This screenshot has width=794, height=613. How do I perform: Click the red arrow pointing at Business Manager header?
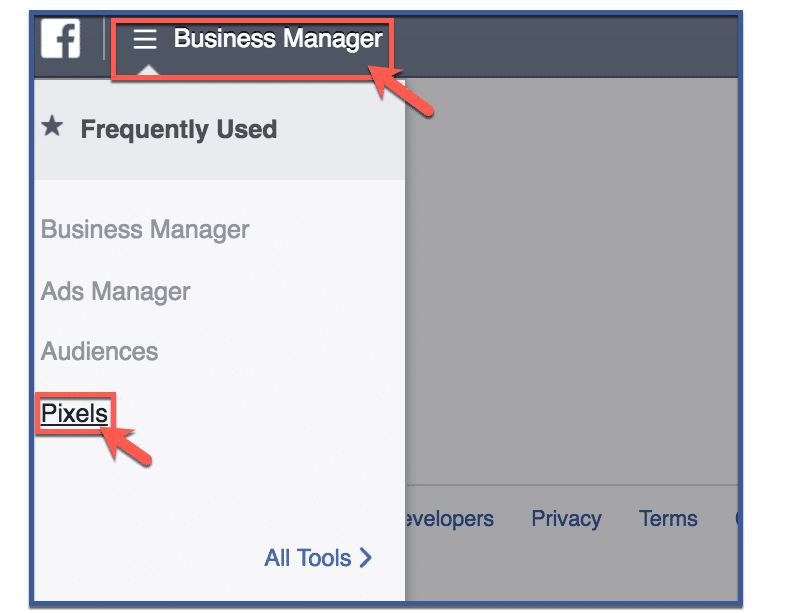(401, 90)
